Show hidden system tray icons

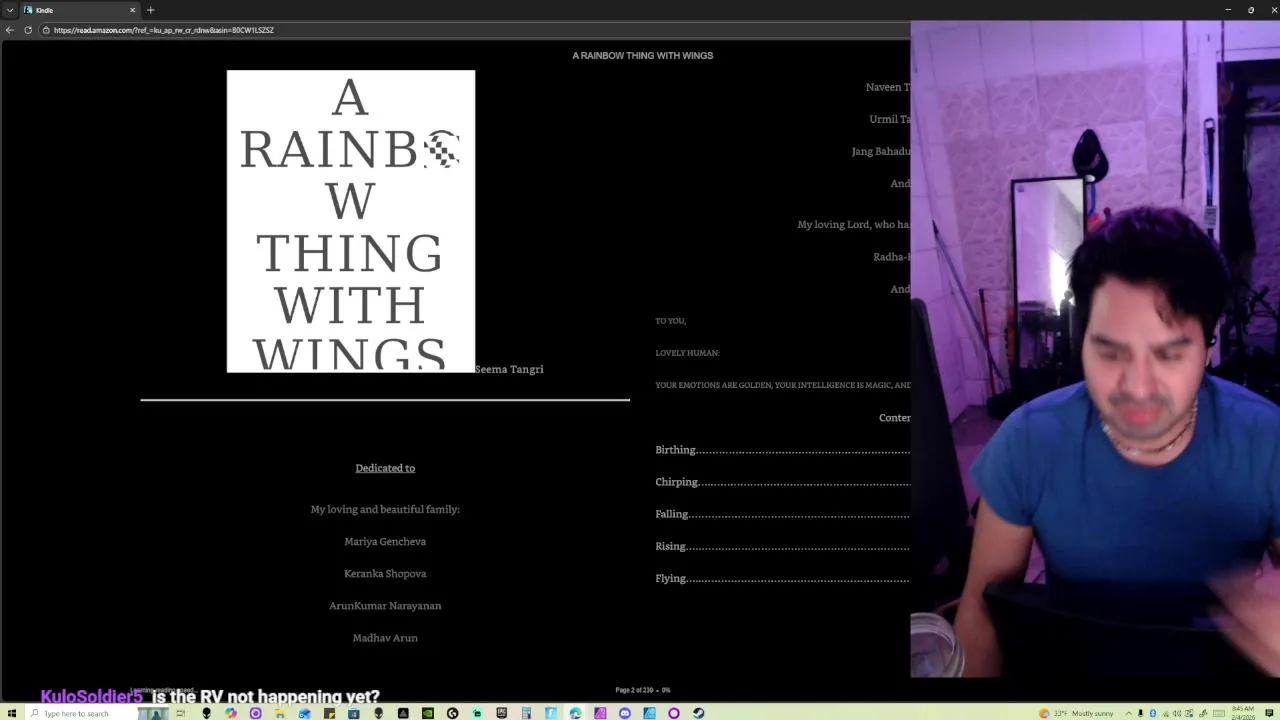[x=1129, y=713]
